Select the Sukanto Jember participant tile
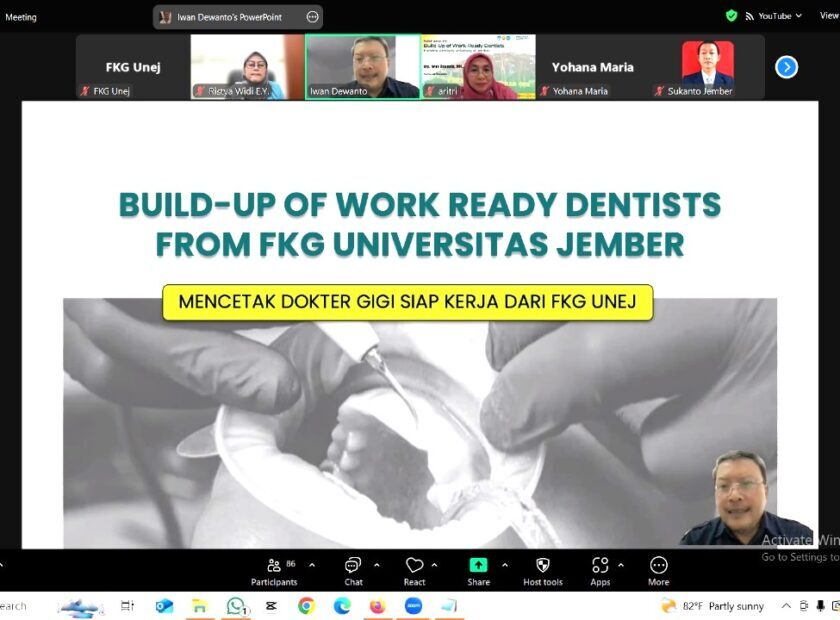The width and height of the screenshot is (840, 620). (x=708, y=67)
